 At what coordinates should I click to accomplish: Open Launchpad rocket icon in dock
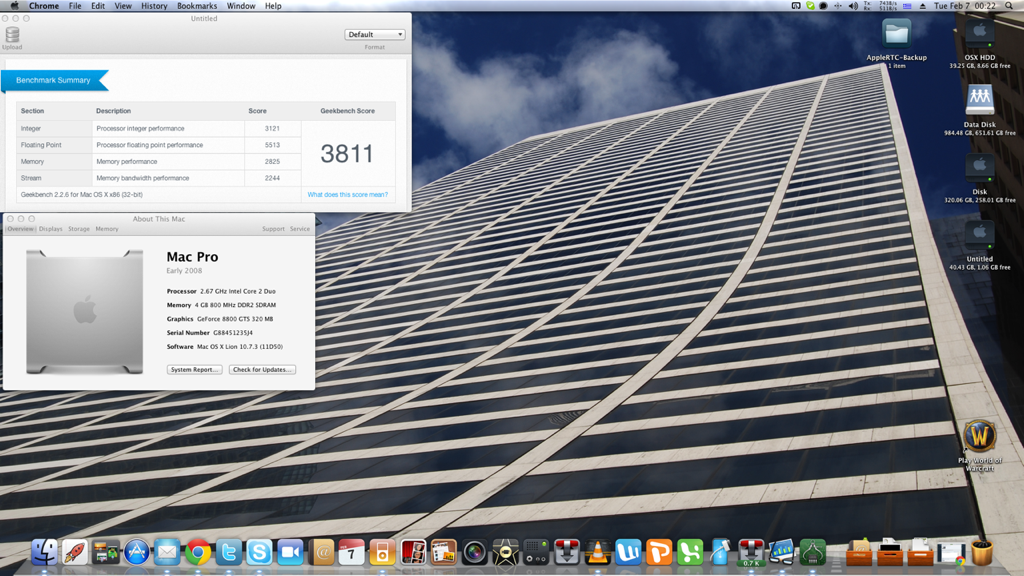tap(75, 552)
